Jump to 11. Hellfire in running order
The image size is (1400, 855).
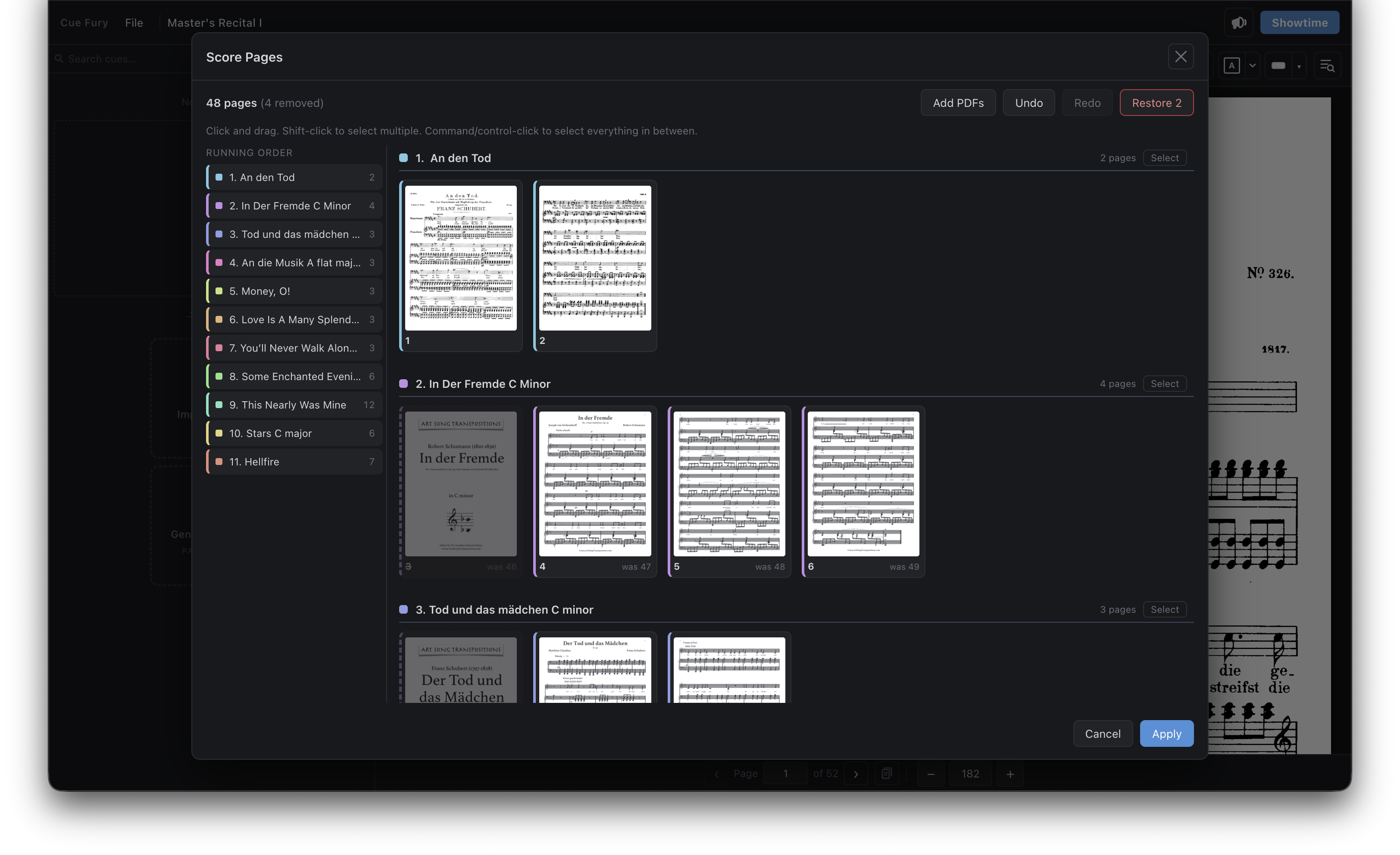click(x=294, y=461)
